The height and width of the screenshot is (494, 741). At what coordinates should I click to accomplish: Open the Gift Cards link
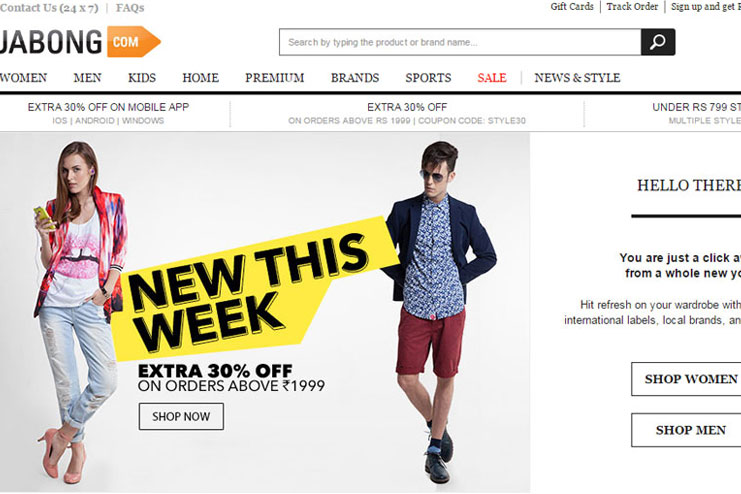[572, 7]
